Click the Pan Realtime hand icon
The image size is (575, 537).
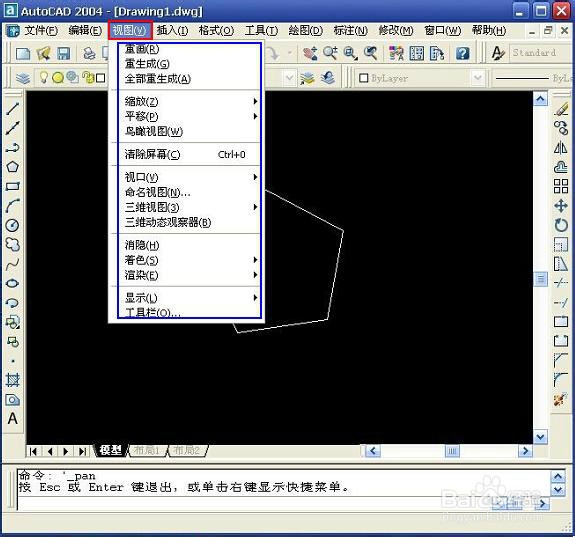(x=310, y=54)
